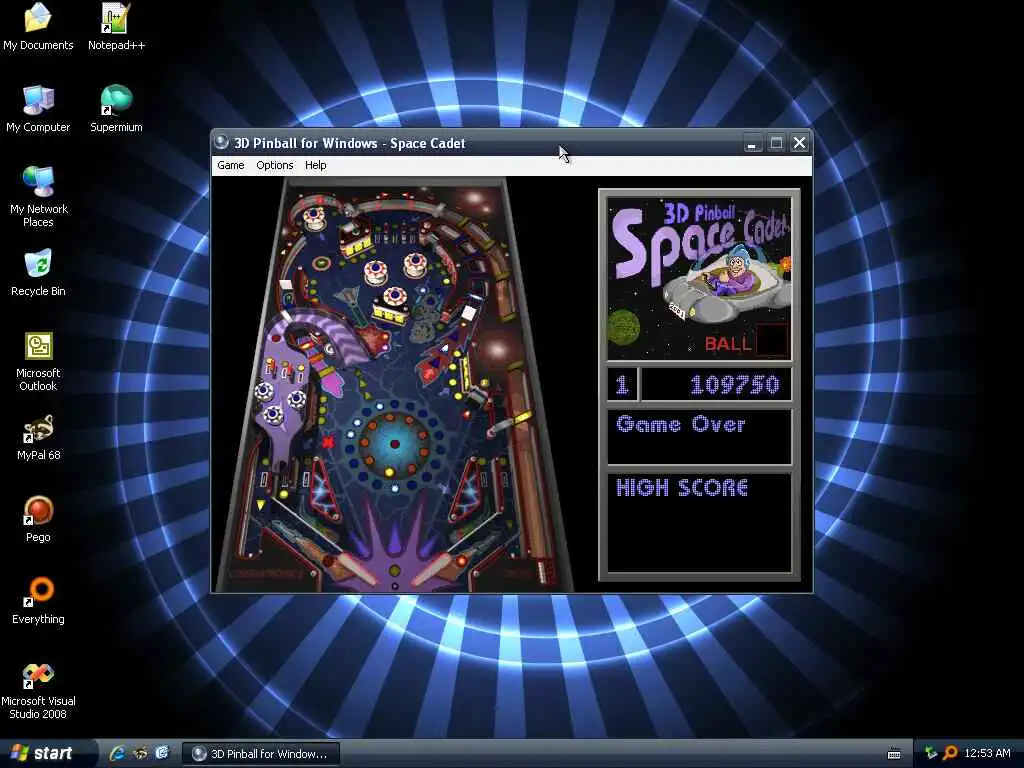Select the MyPal 68 raccoon shortcut

click(39, 437)
